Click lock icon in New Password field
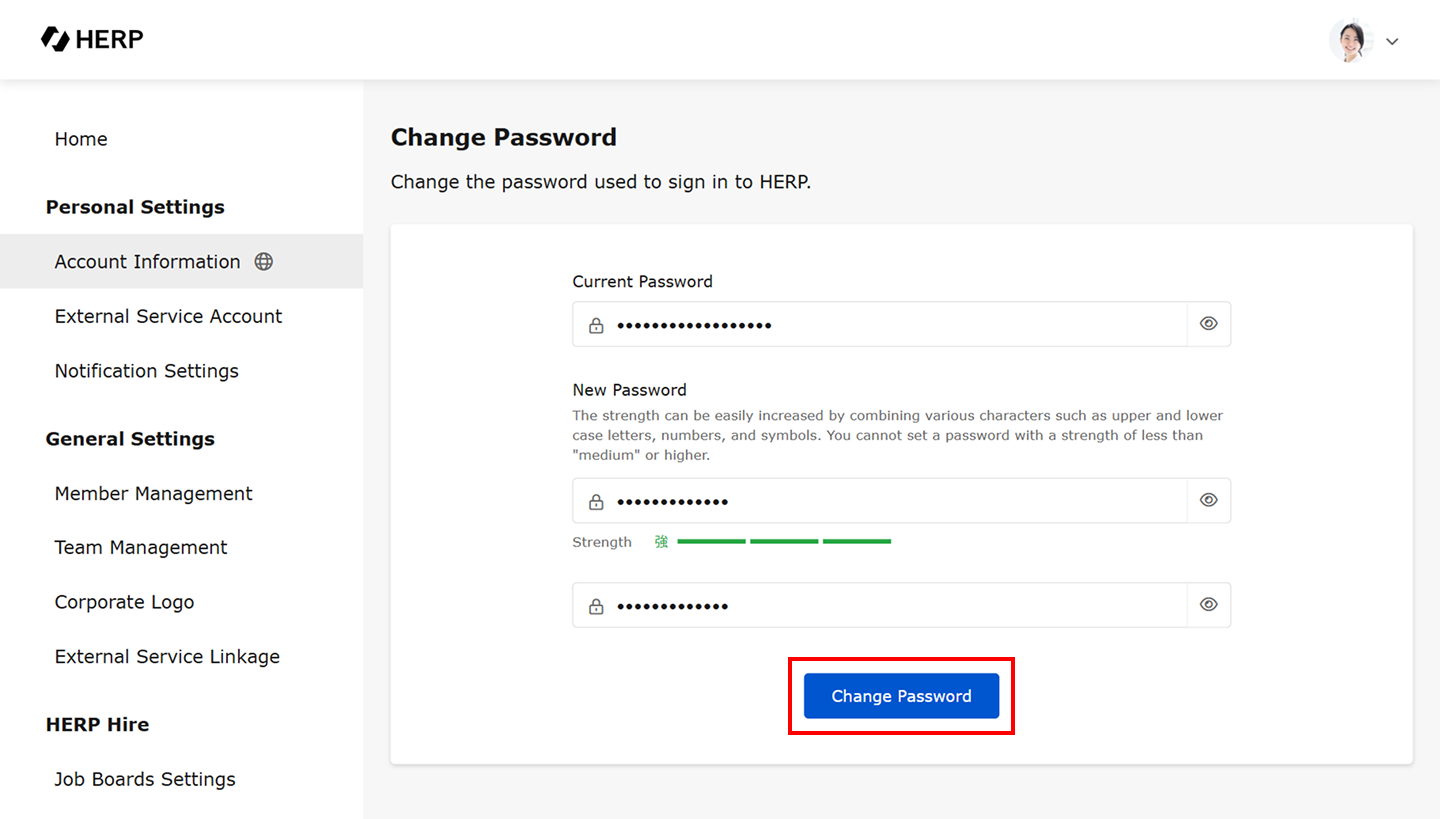1440x819 pixels. click(x=596, y=501)
